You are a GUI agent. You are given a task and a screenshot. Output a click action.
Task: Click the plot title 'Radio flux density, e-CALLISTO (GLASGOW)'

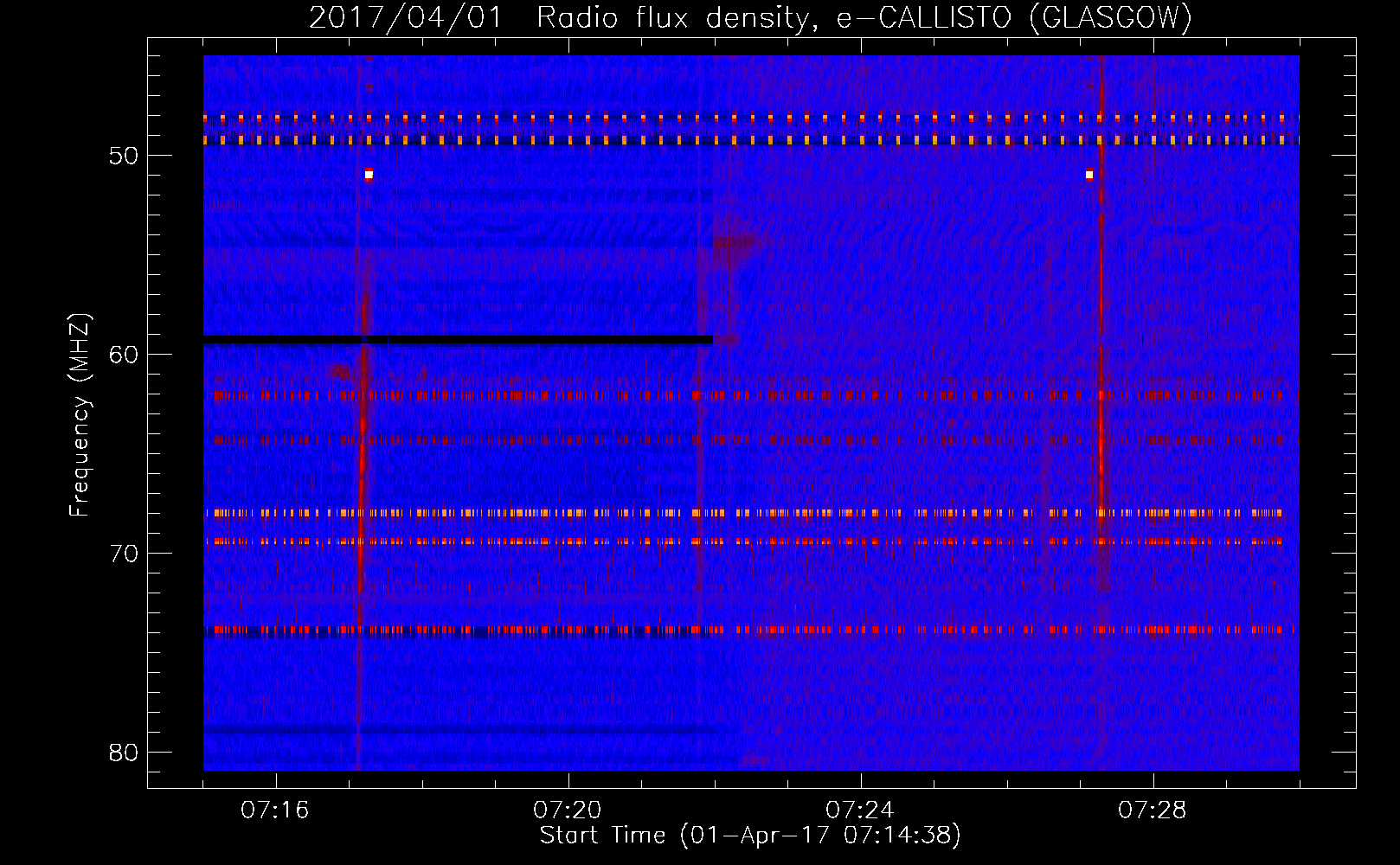pos(864,17)
